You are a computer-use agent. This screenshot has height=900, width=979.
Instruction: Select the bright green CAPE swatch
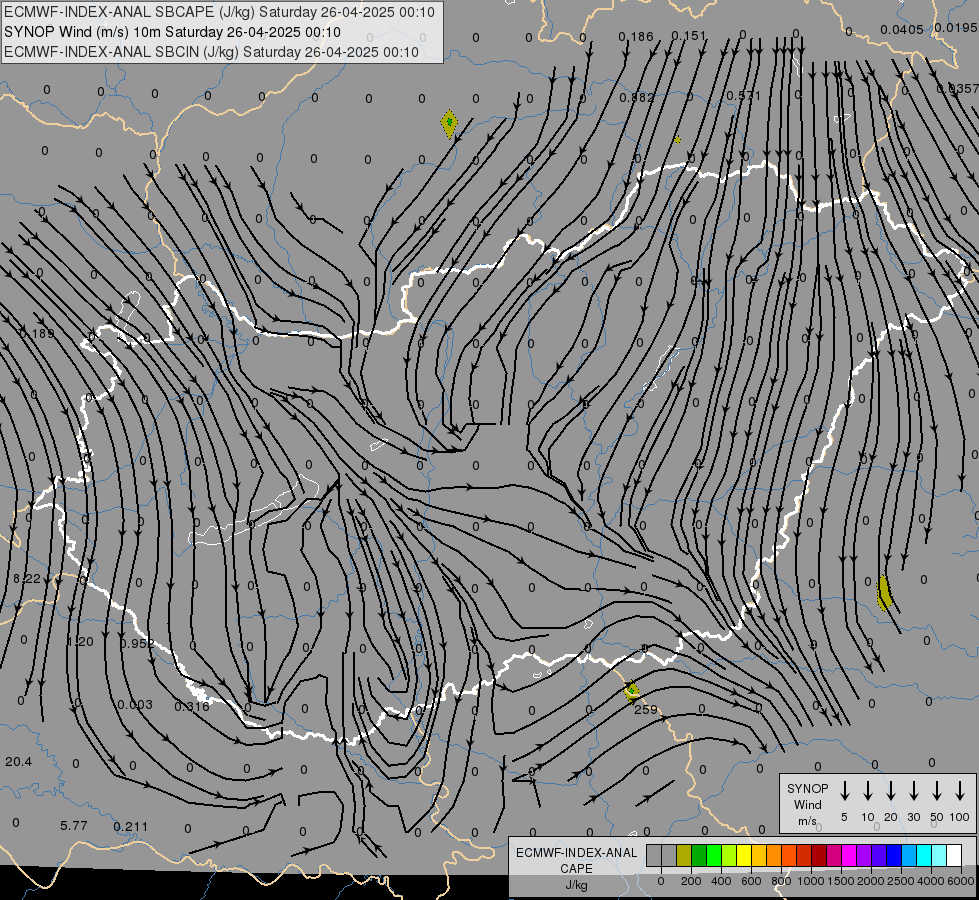pyautogui.click(x=714, y=856)
